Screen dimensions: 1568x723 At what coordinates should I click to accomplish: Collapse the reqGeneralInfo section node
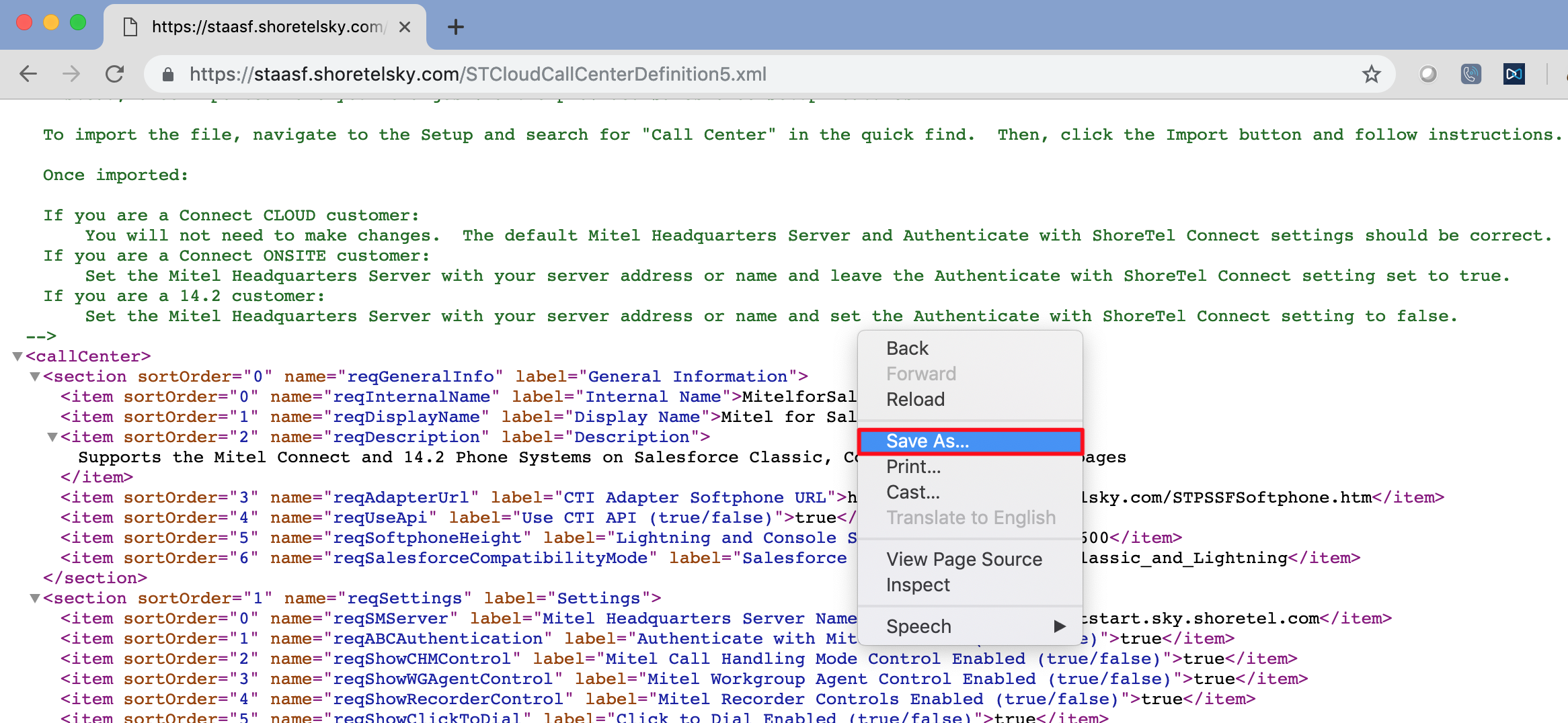tap(35, 376)
